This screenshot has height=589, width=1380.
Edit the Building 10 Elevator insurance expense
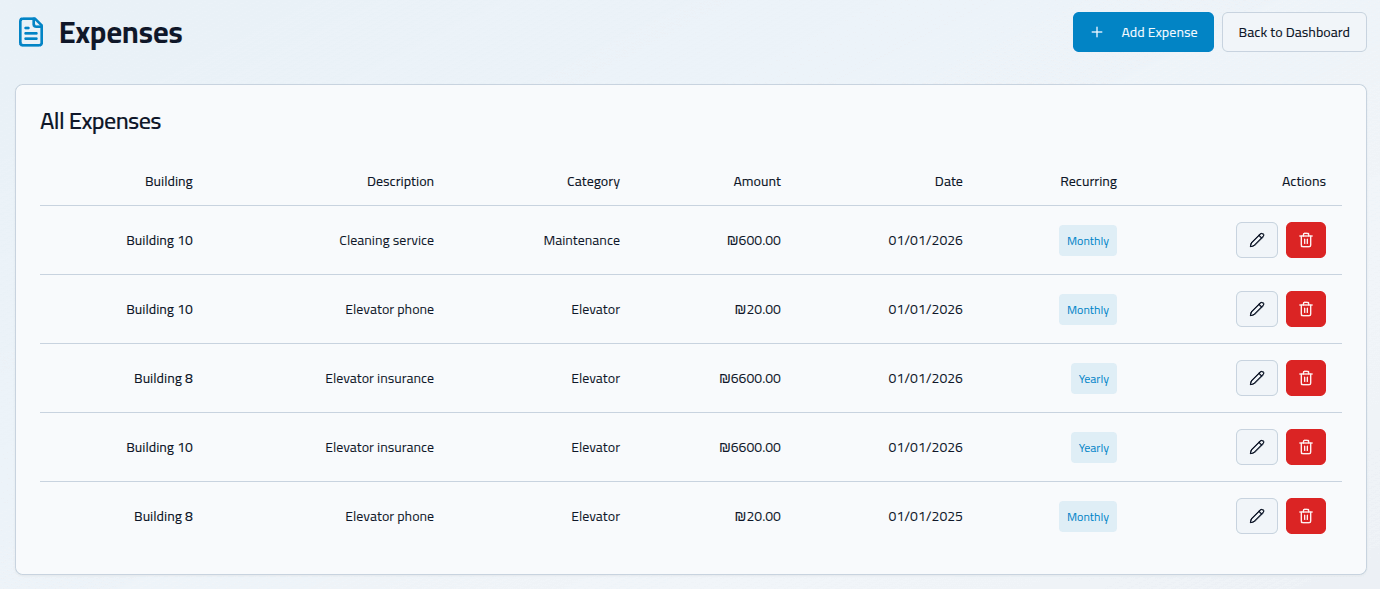tap(1256, 447)
